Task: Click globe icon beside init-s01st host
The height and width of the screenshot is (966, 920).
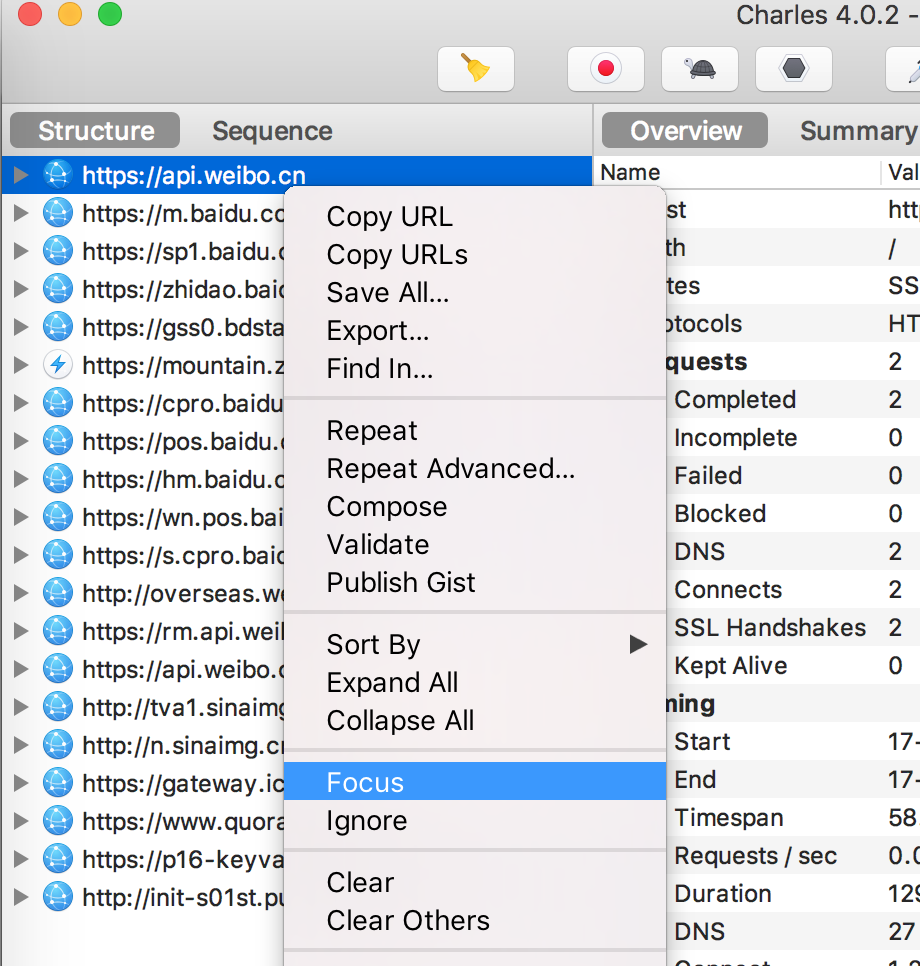Action: coord(58,896)
